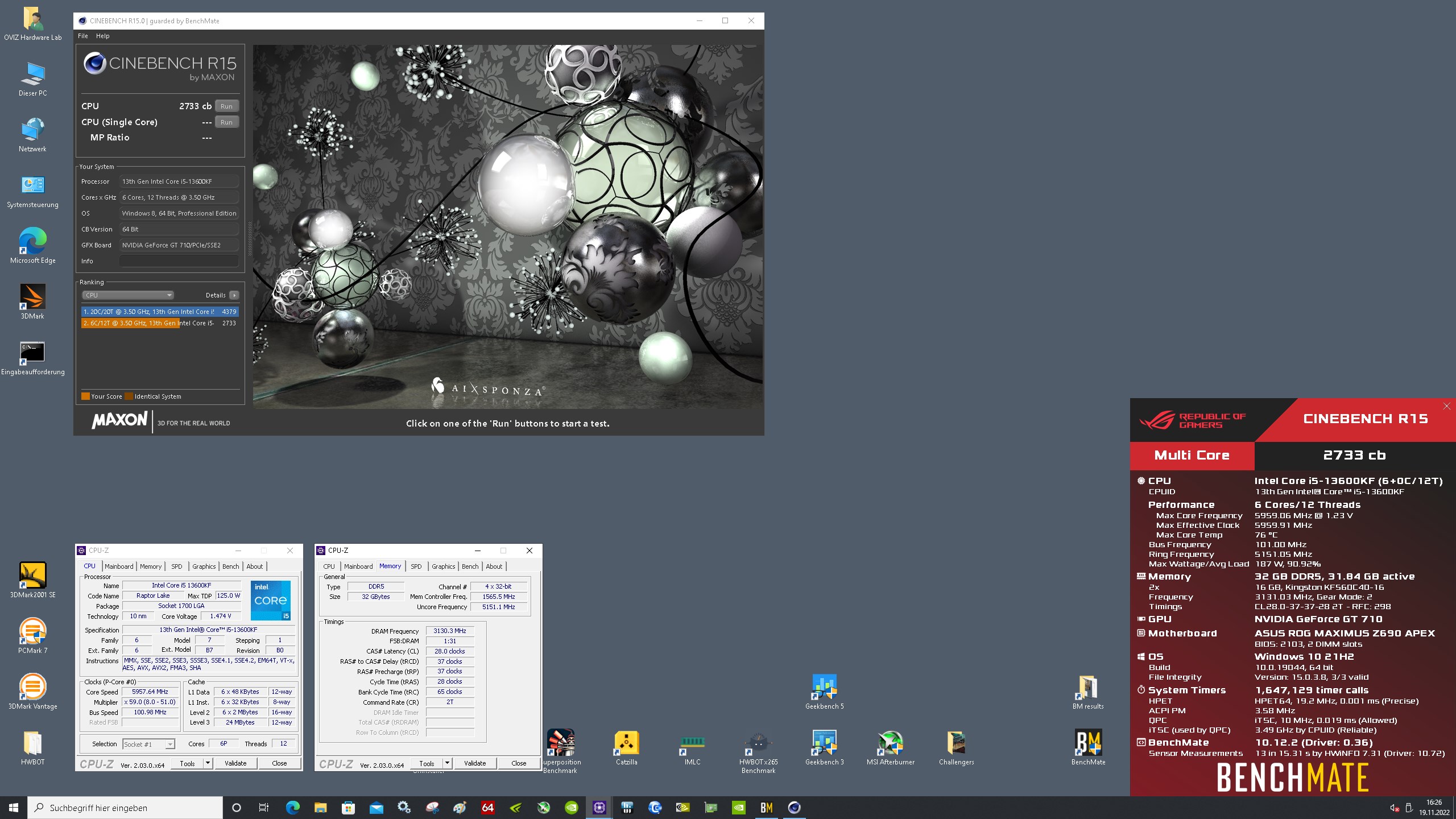Launch the 3DMark Vantage desktop shortcut
The height and width of the screenshot is (819, 1456).
[32, 691]
